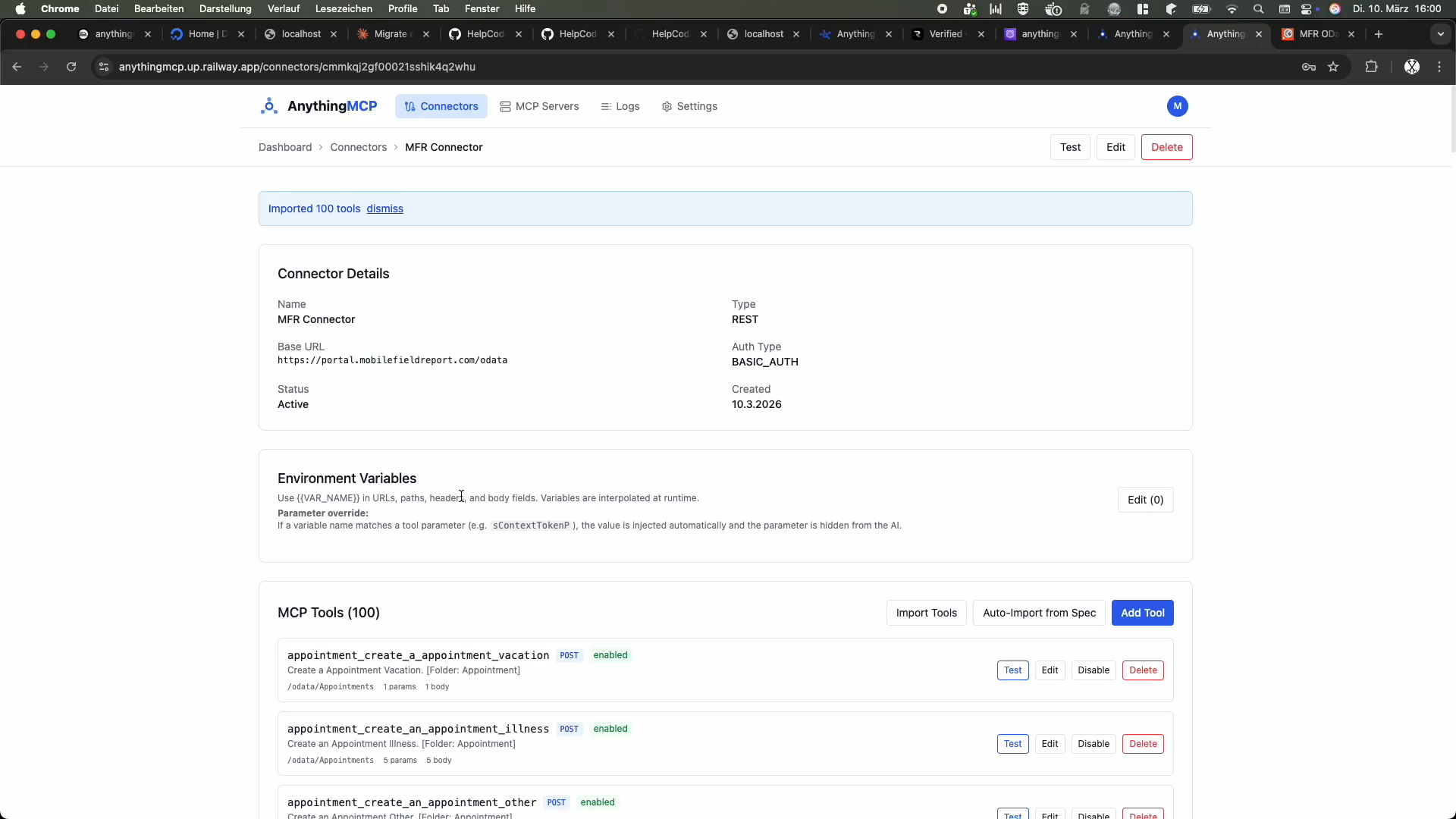The height and width of the screenshot is (819, 1456).
Task: Click the Connectors breadcrumb link
Action: click(x=359, y=147)
